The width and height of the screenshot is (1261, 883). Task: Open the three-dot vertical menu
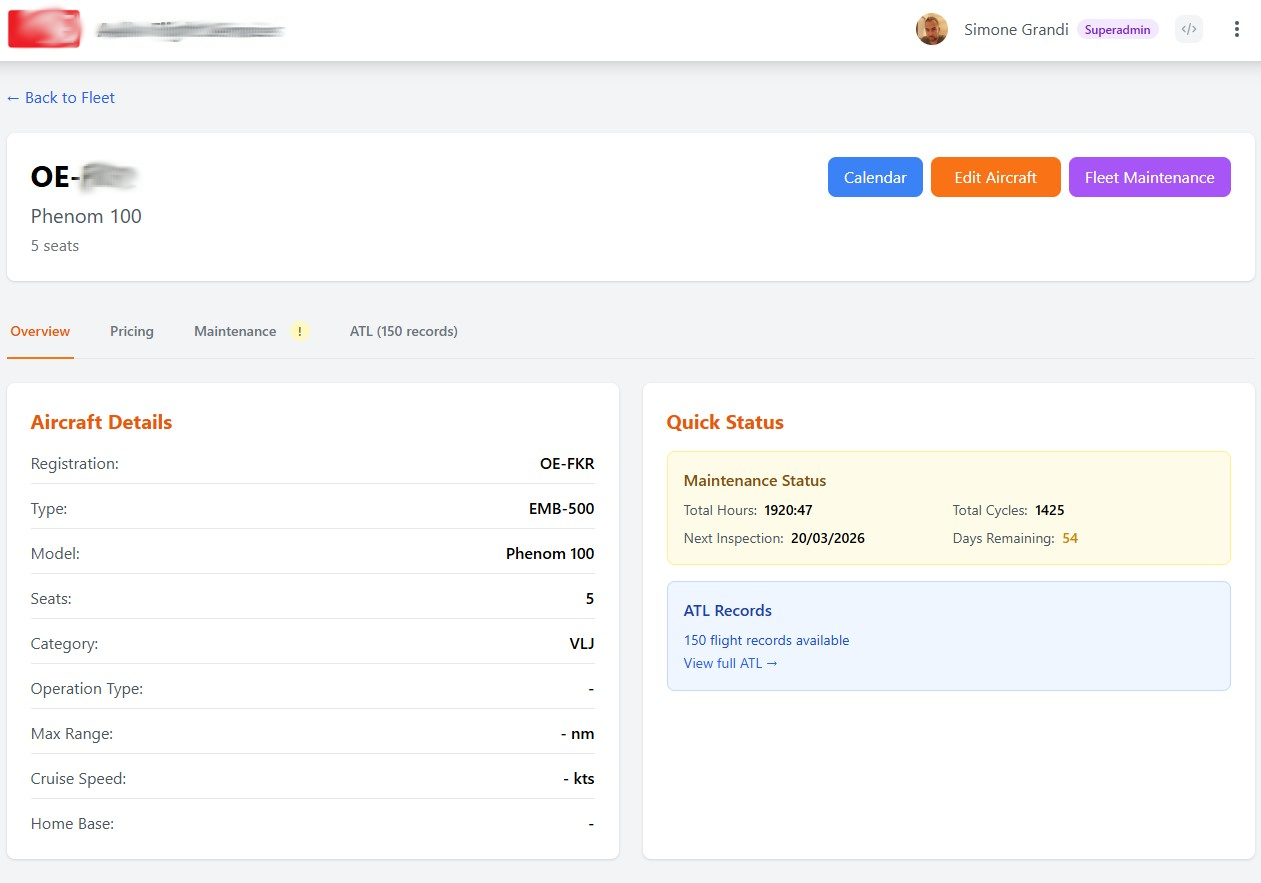pos(1236,29)
